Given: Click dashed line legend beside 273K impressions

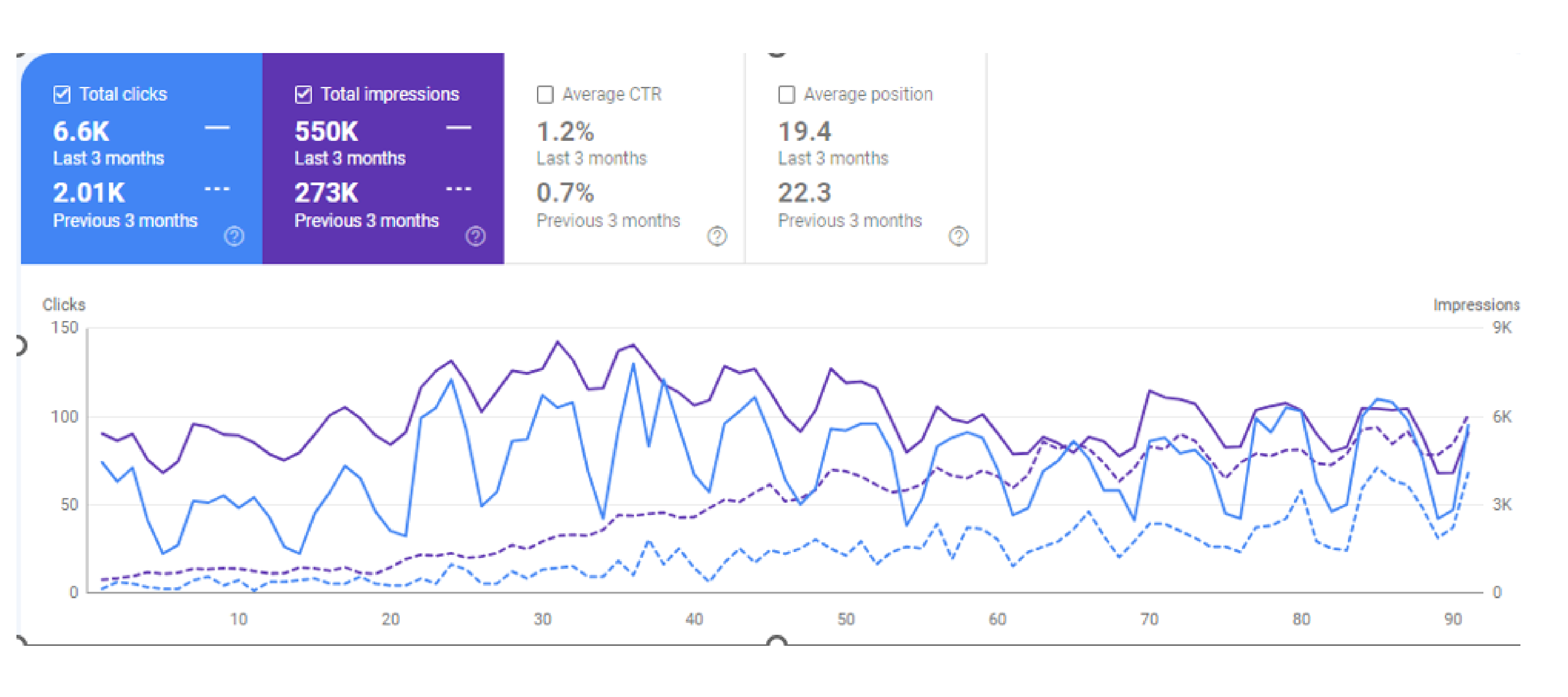Looking at the screenshot, I should pyautogui.click(x=458, y=189).
